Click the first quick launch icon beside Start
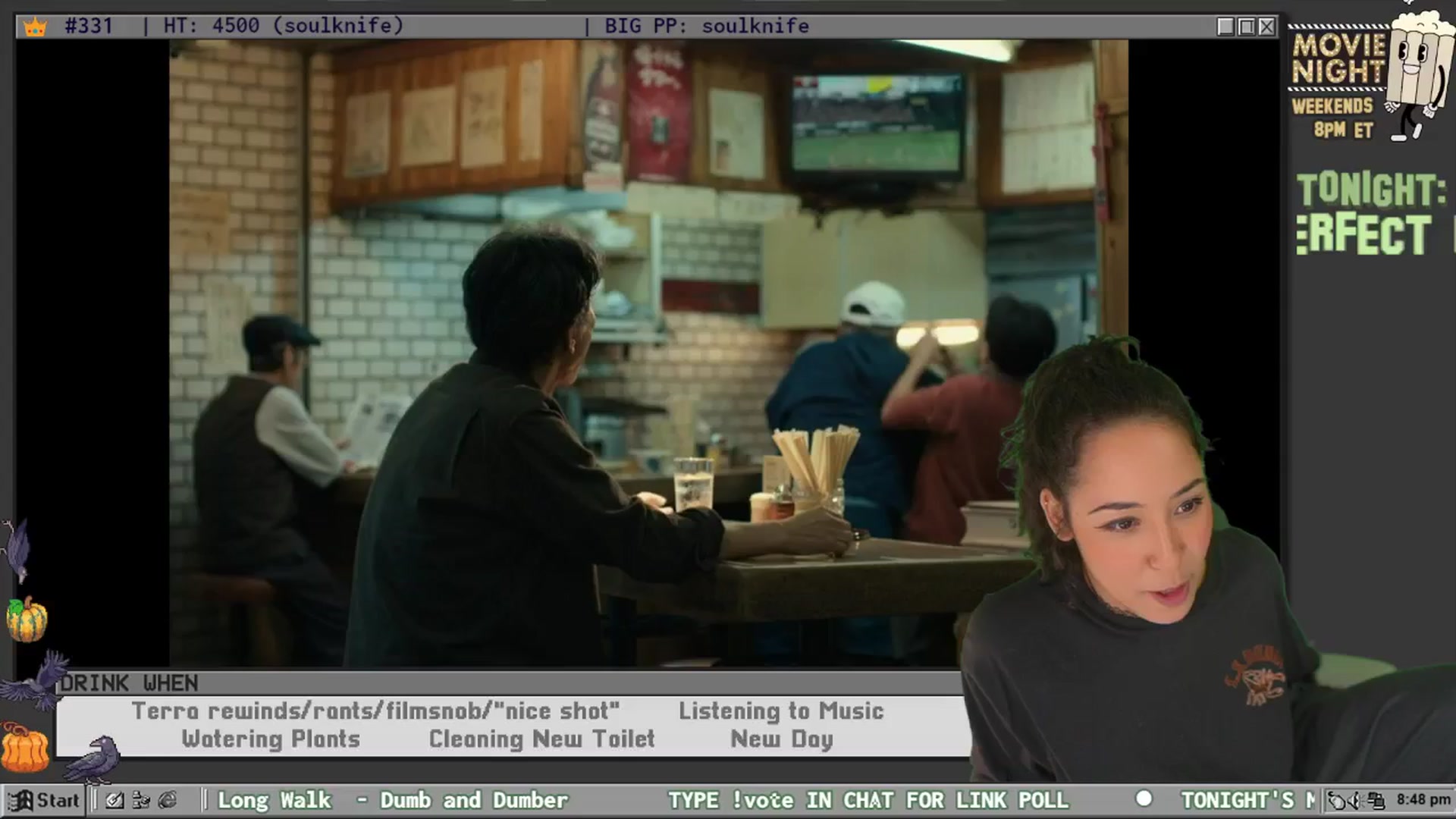This screenshot has height=819, width=1456. (115, 800)
